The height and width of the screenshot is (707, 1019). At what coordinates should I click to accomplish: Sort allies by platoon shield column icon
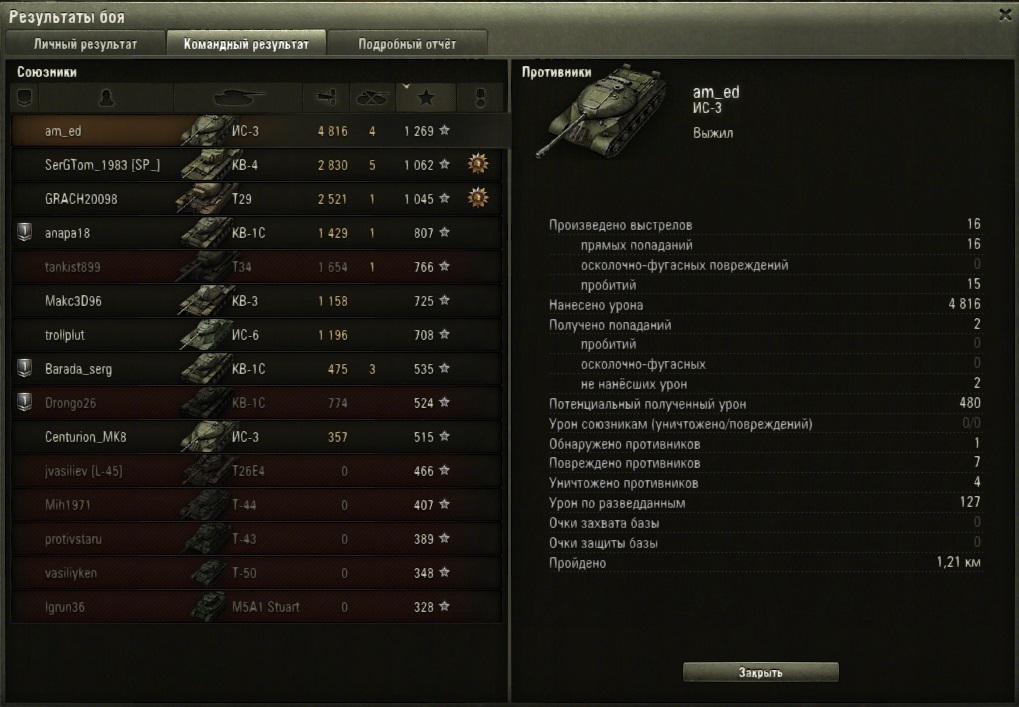tap(25, 98)
